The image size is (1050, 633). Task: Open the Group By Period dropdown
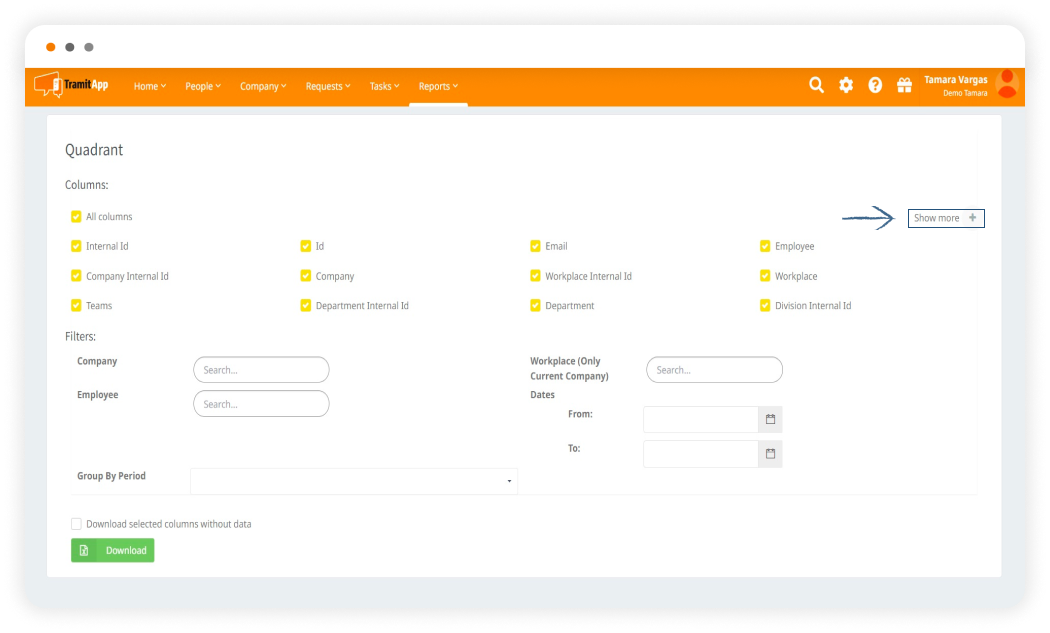tap(354, 481)
